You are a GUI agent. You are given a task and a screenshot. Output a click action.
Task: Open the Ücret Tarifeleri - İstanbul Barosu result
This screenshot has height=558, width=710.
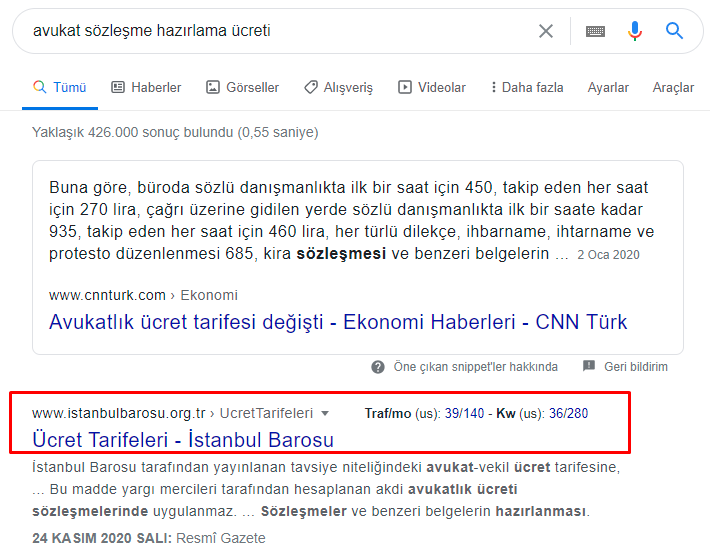[183, 440]
